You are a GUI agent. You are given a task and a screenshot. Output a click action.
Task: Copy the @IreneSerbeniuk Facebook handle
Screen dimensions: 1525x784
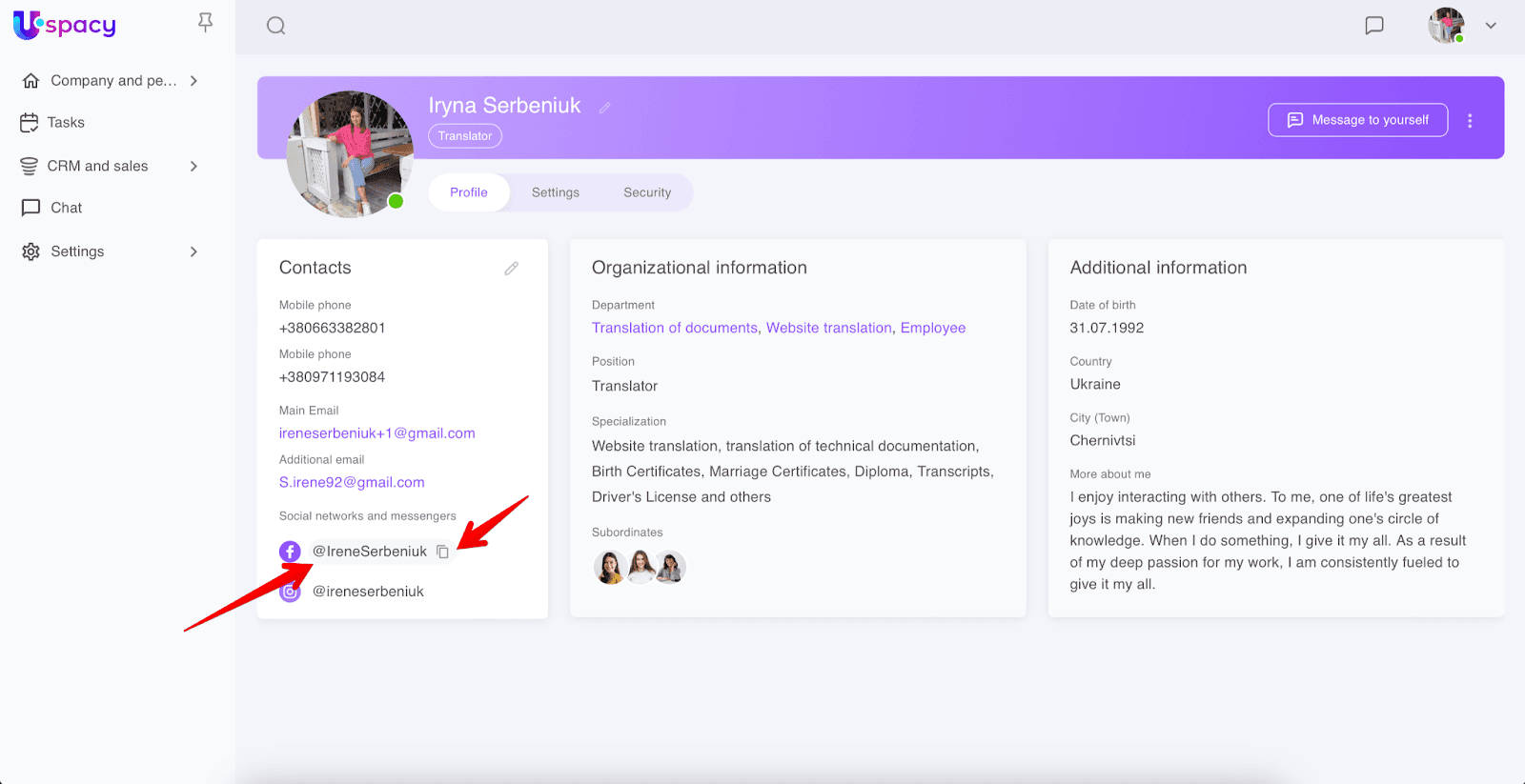pyautogui.click(x=442, y=552)
